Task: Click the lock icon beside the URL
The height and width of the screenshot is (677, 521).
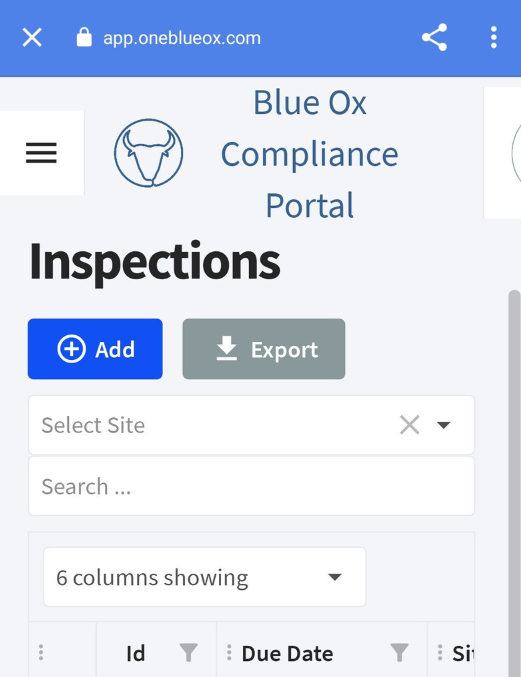Action: (84, 38)
